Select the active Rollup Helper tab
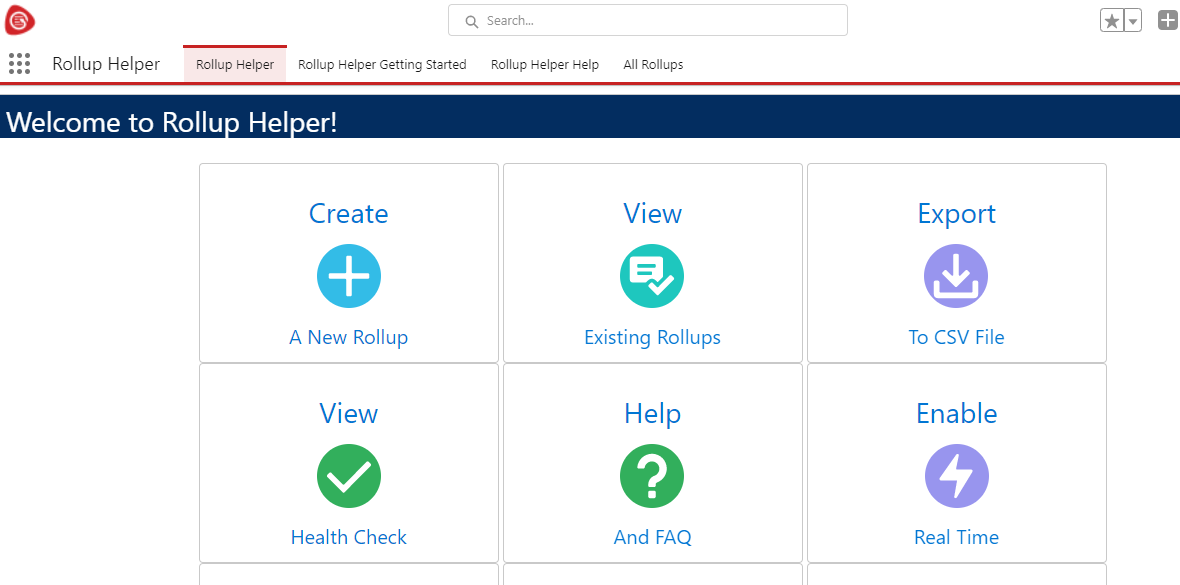 (x=235, y=65)
